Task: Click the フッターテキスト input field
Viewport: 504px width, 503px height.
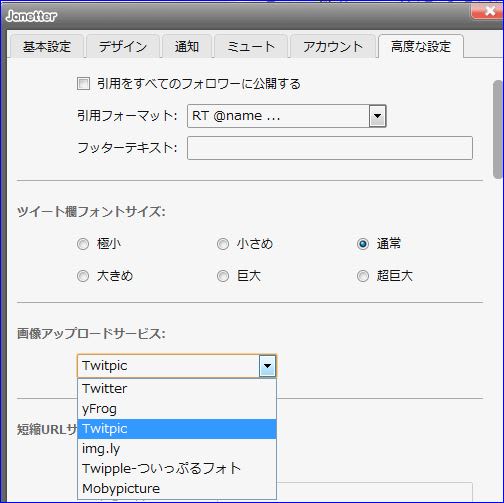Action: coord(330,148)
